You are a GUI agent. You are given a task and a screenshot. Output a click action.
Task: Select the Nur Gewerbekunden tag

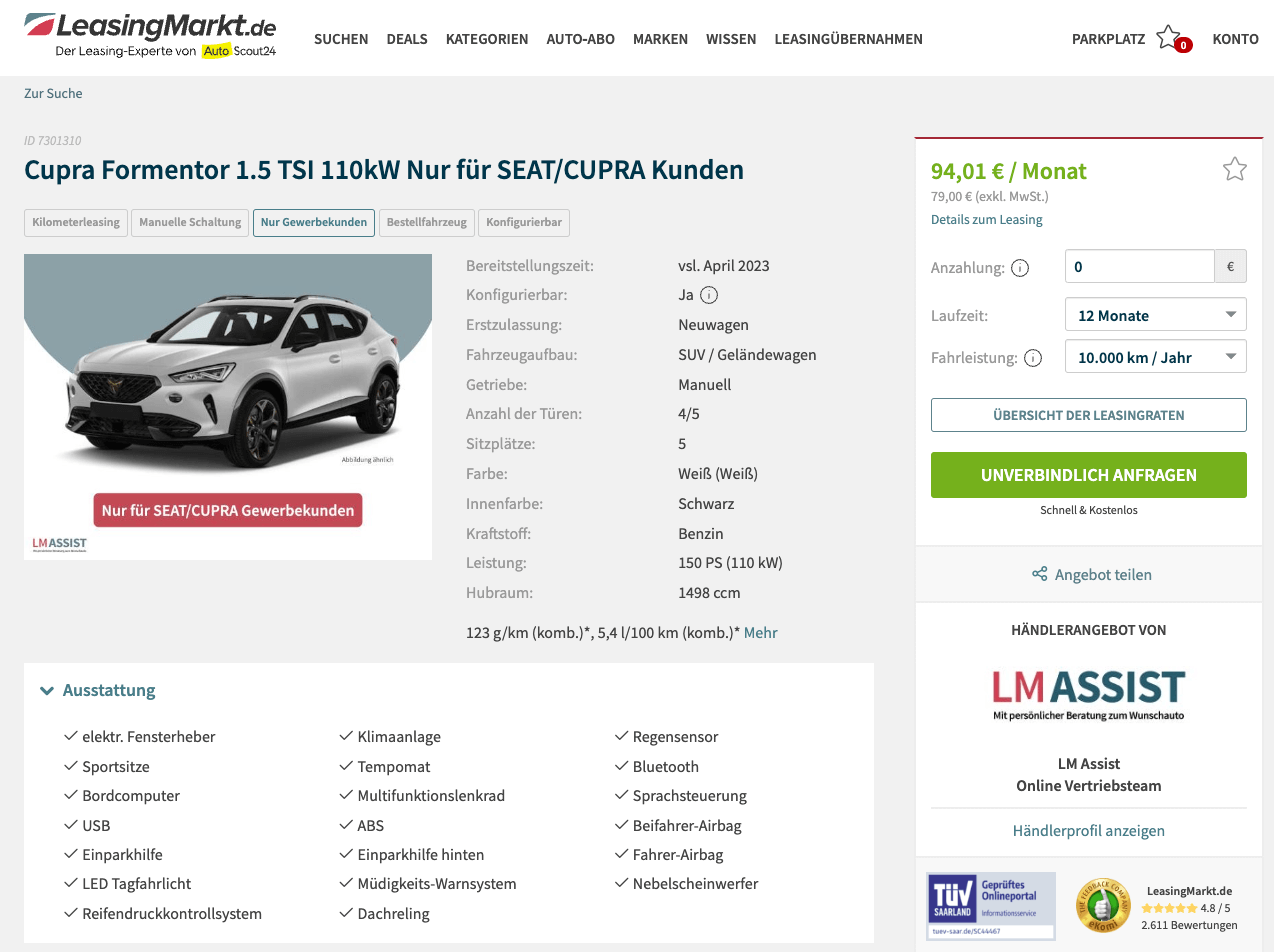click(314, 222)
